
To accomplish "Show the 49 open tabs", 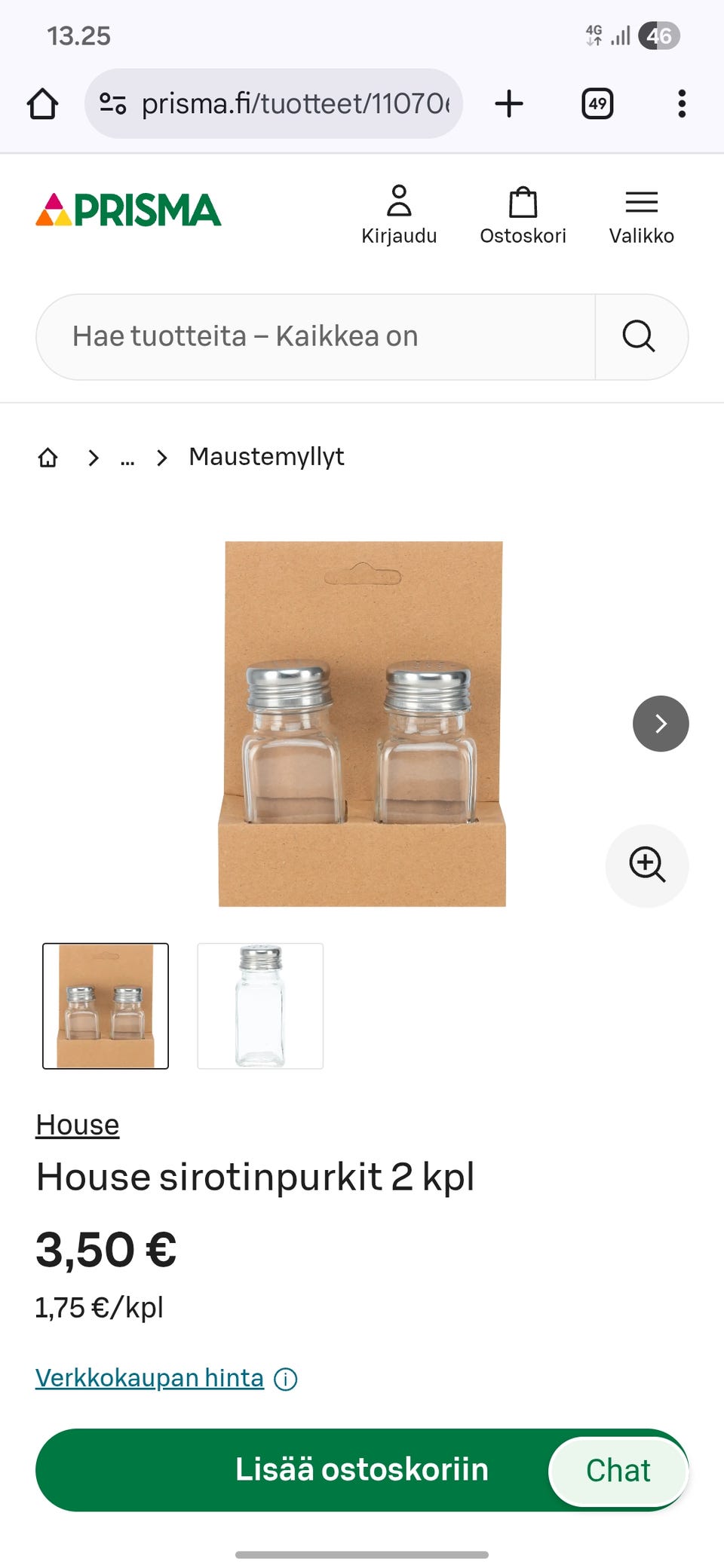I will pyautogui.click(x=597, y=103).
